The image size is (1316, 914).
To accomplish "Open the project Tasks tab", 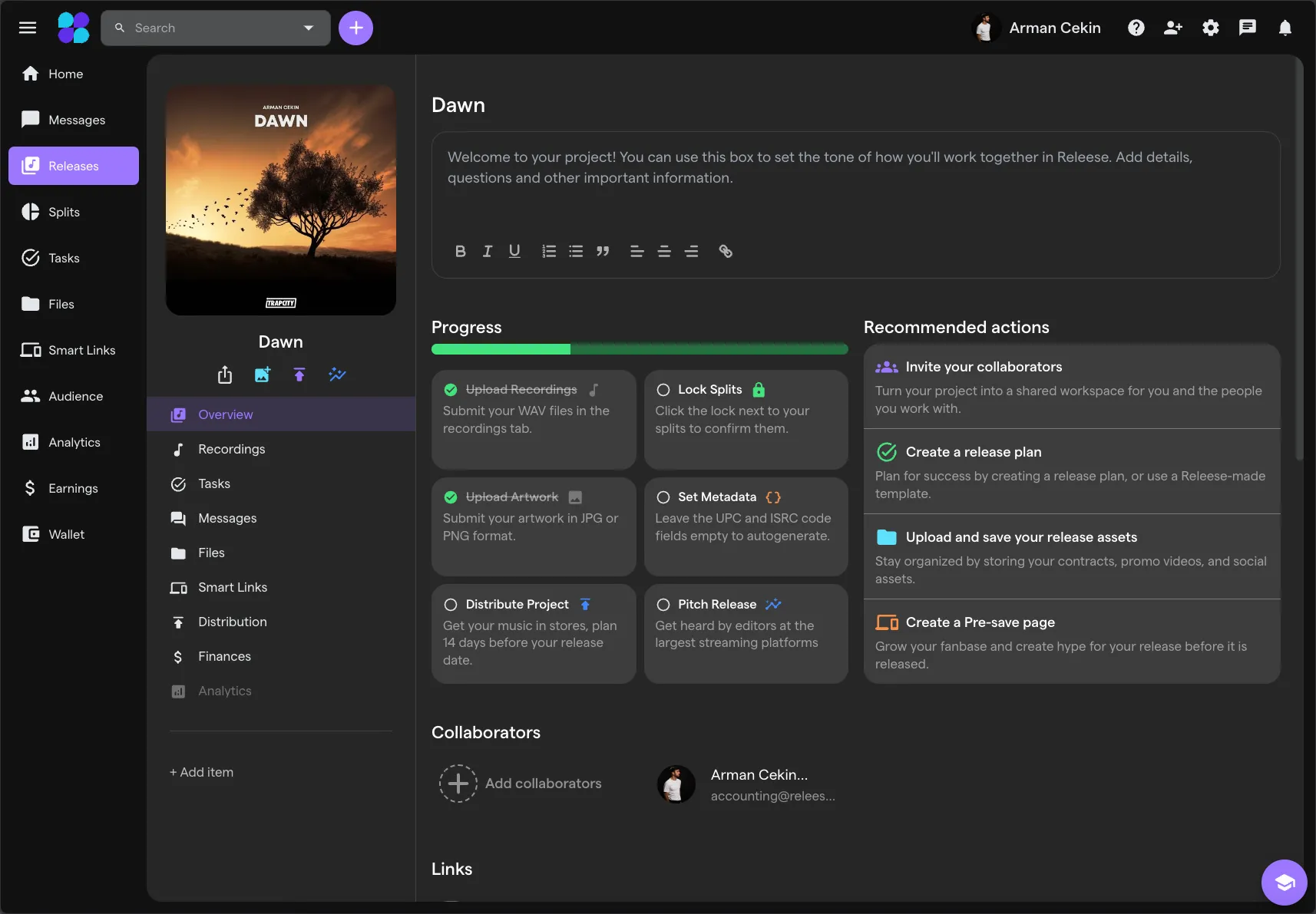I will [x=281, y=483].
